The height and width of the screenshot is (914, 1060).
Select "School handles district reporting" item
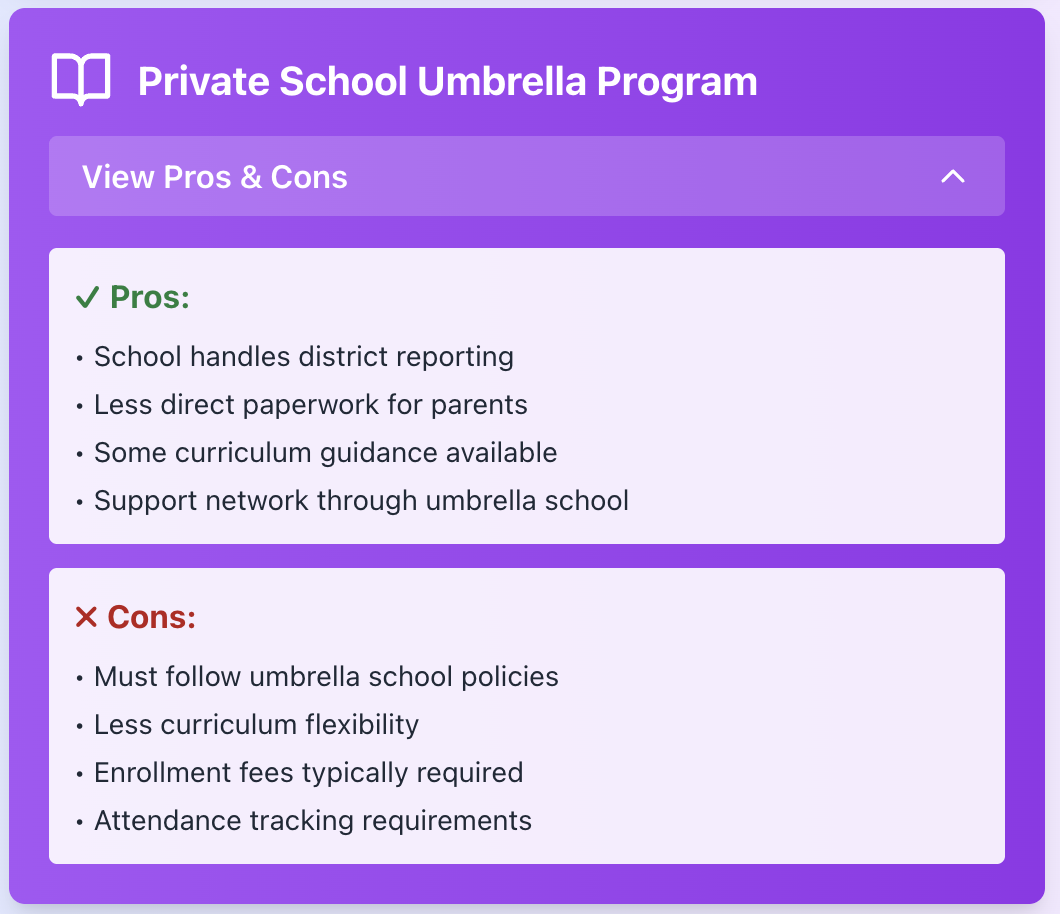click(x=303, y=357)
